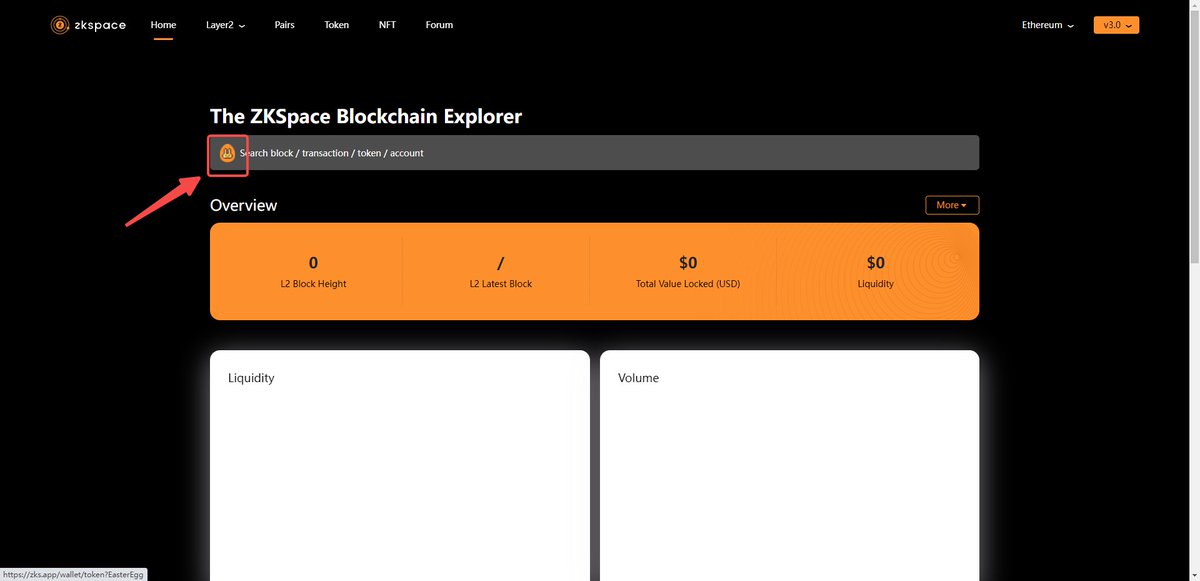
Task: Click the L2 Latest Block label
Action: click(x=501, y=284)
